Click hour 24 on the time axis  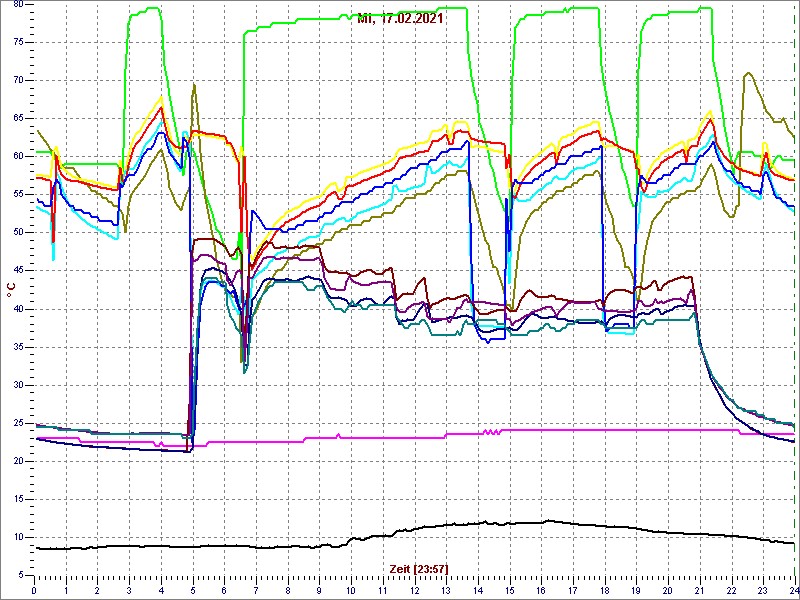point(794,590)
